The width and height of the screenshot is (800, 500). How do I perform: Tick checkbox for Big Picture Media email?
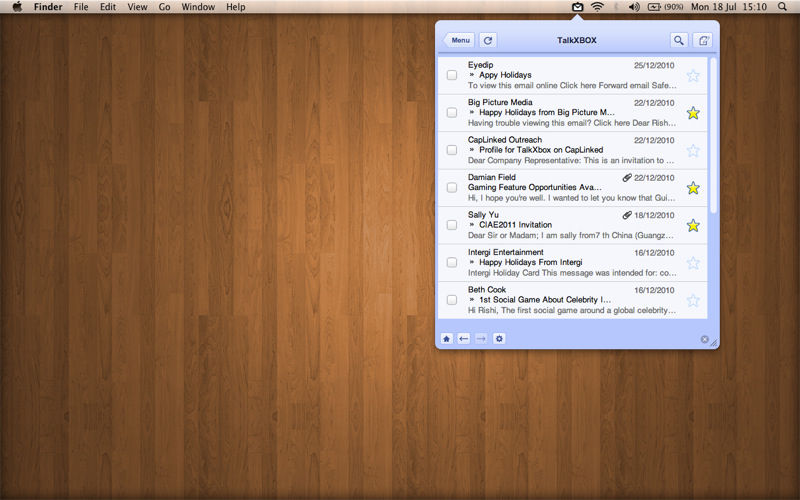[452, 112]
